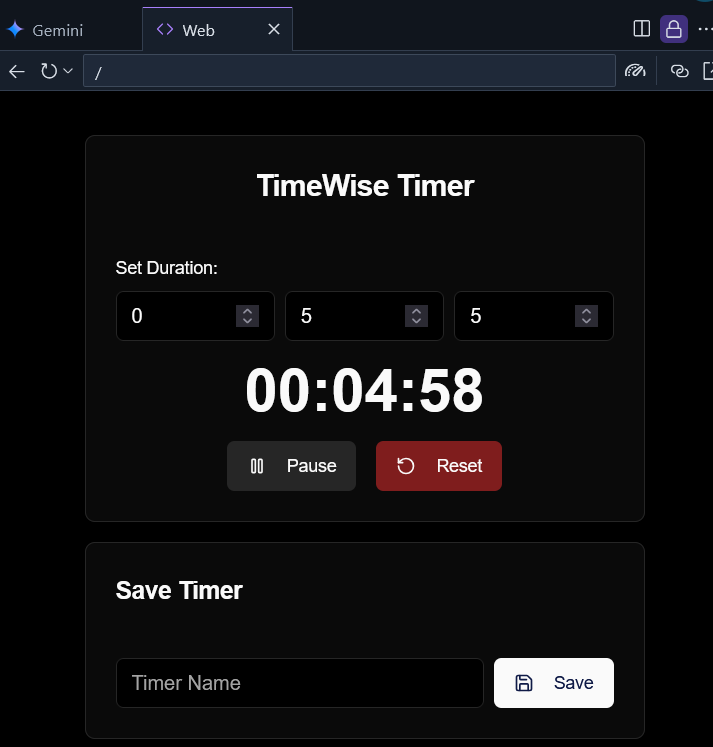Pause the running timer

coord(291,466)
